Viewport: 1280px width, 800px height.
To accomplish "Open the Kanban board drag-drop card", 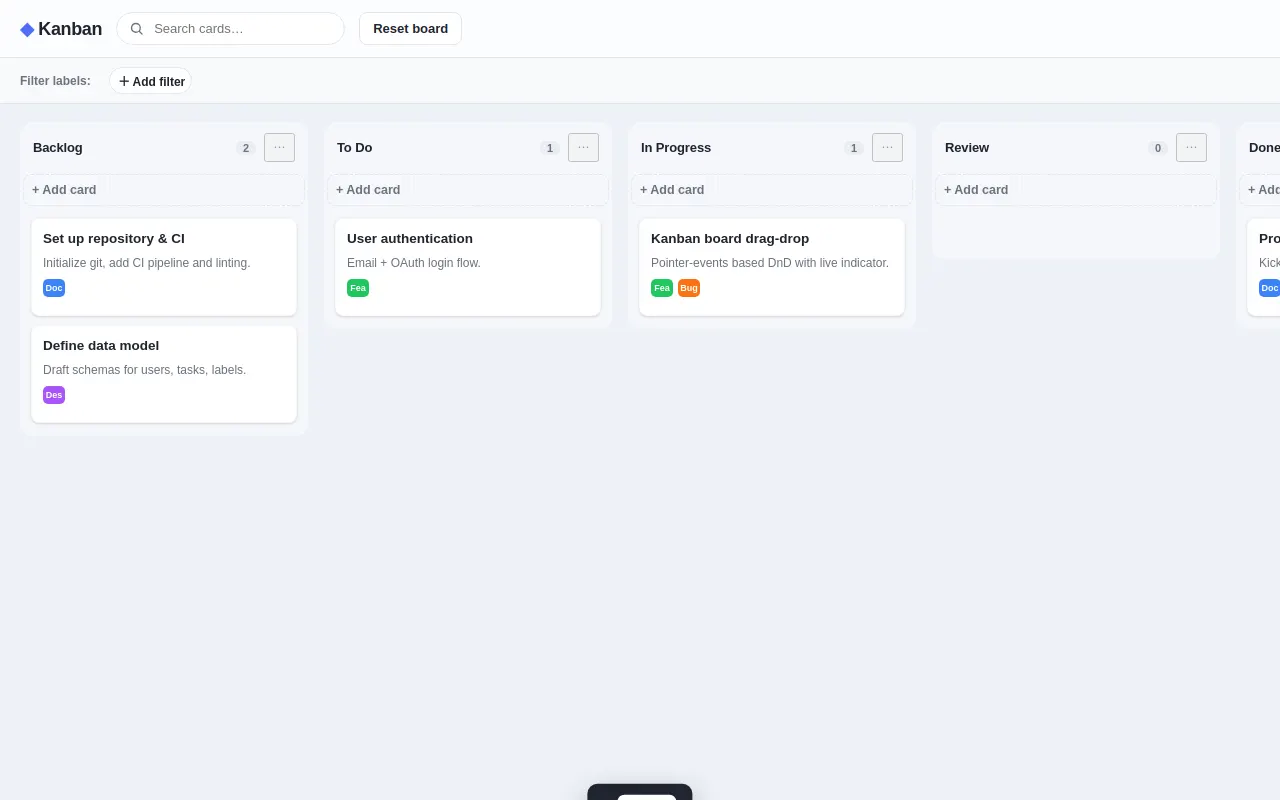I will [772, 267].
